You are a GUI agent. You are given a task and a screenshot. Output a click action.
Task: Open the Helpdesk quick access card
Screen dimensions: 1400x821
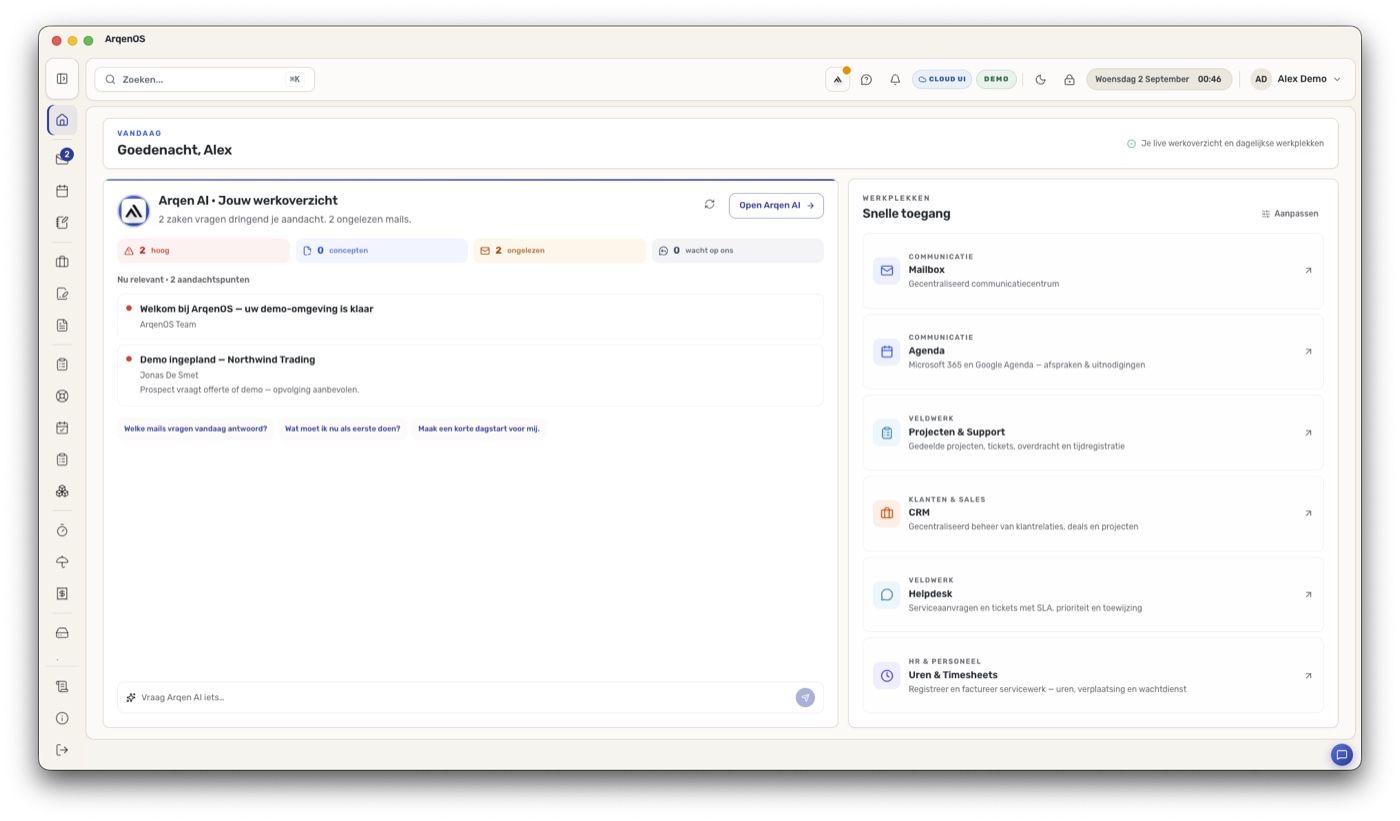click(x=1093, y=595)
